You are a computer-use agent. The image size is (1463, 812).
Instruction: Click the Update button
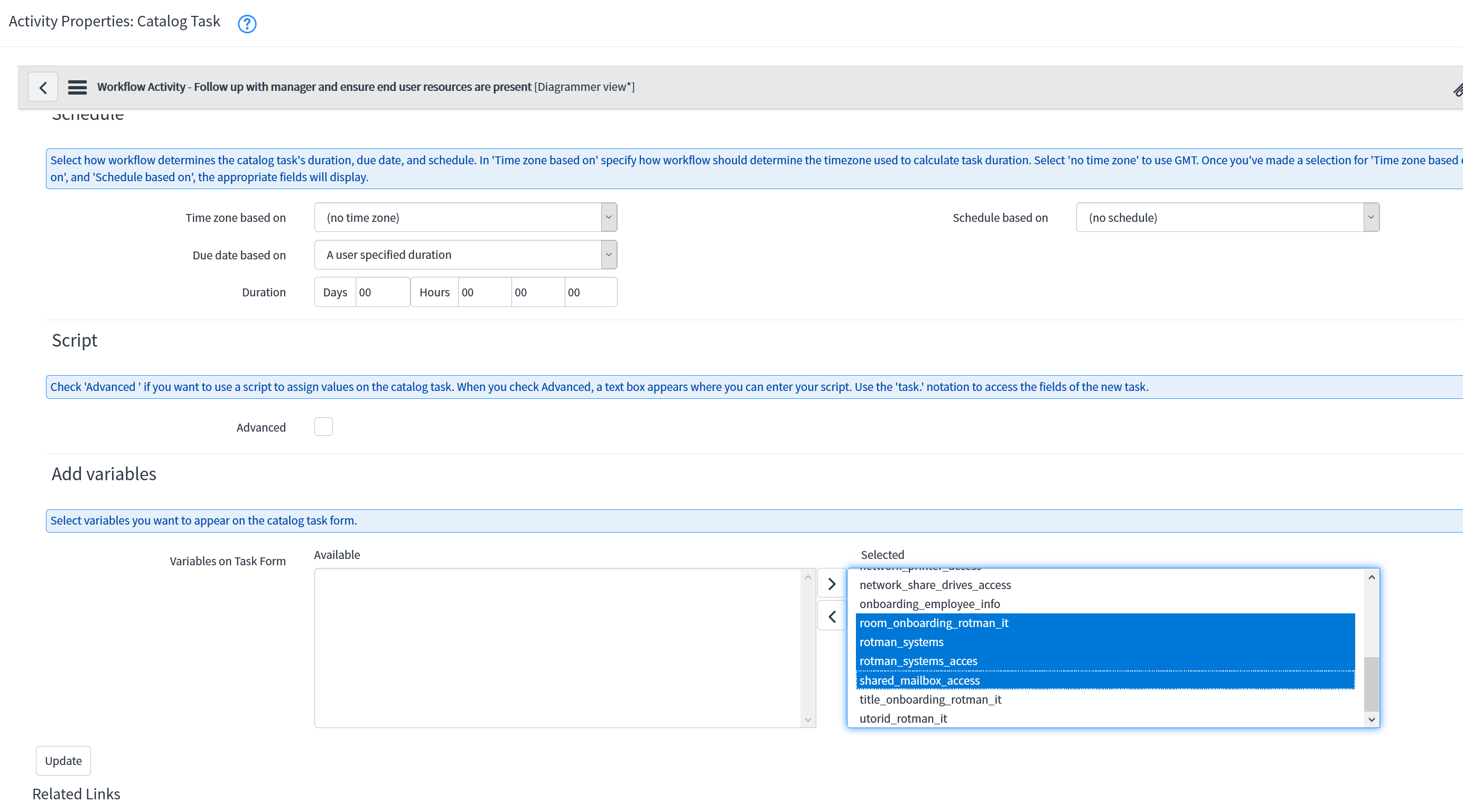tap(62, 760)
